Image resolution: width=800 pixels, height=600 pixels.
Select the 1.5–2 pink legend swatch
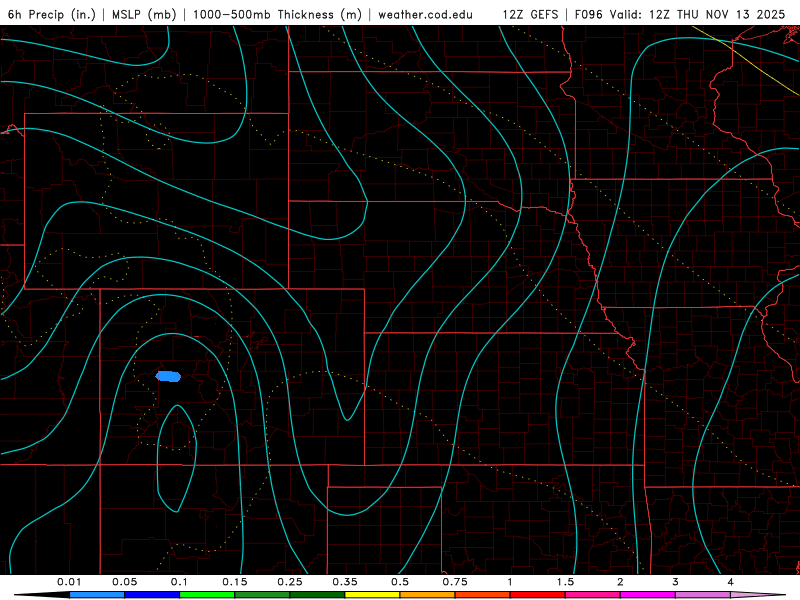(593, 595)
